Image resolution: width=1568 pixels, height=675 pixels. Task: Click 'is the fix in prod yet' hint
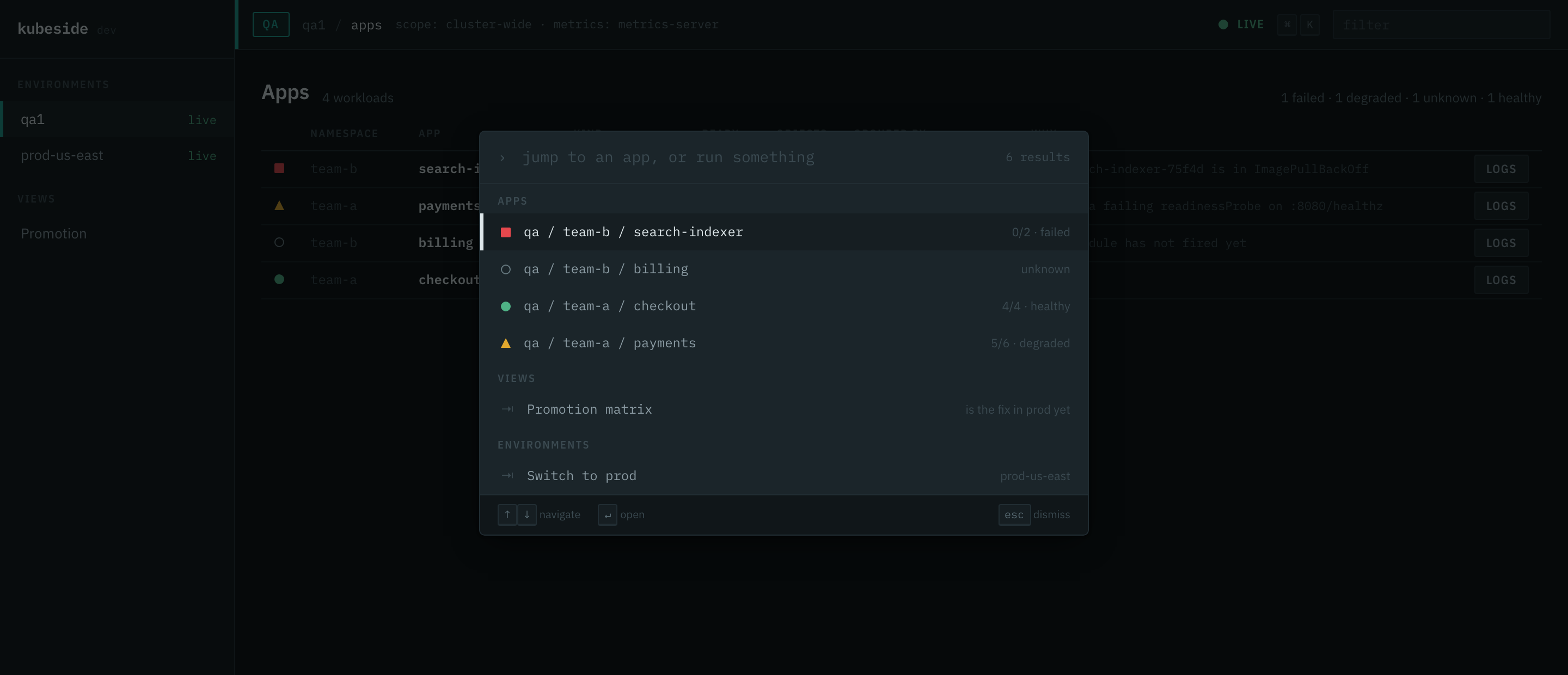point(1017,409)
